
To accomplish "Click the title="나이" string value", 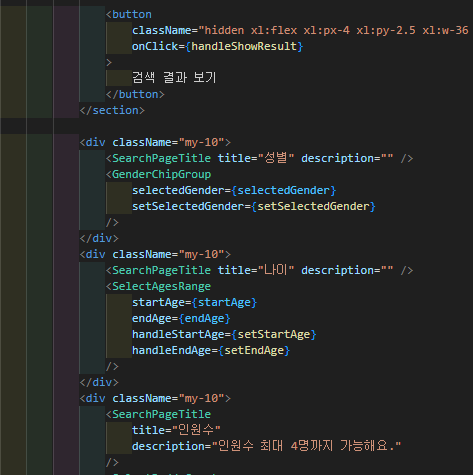I will coord(276,270).
